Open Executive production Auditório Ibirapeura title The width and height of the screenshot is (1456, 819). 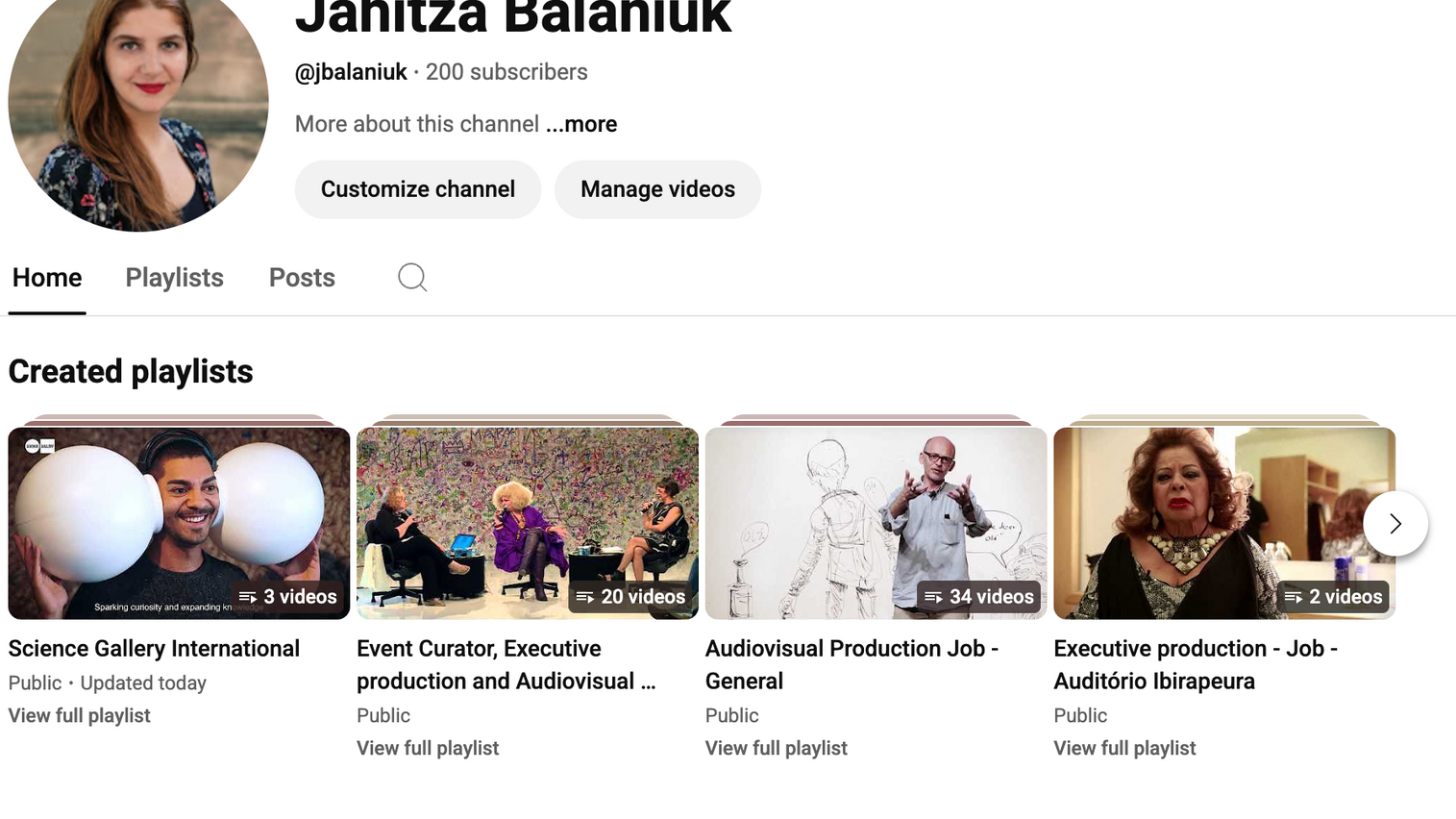pyautogui.click(x=1195, y=664)
